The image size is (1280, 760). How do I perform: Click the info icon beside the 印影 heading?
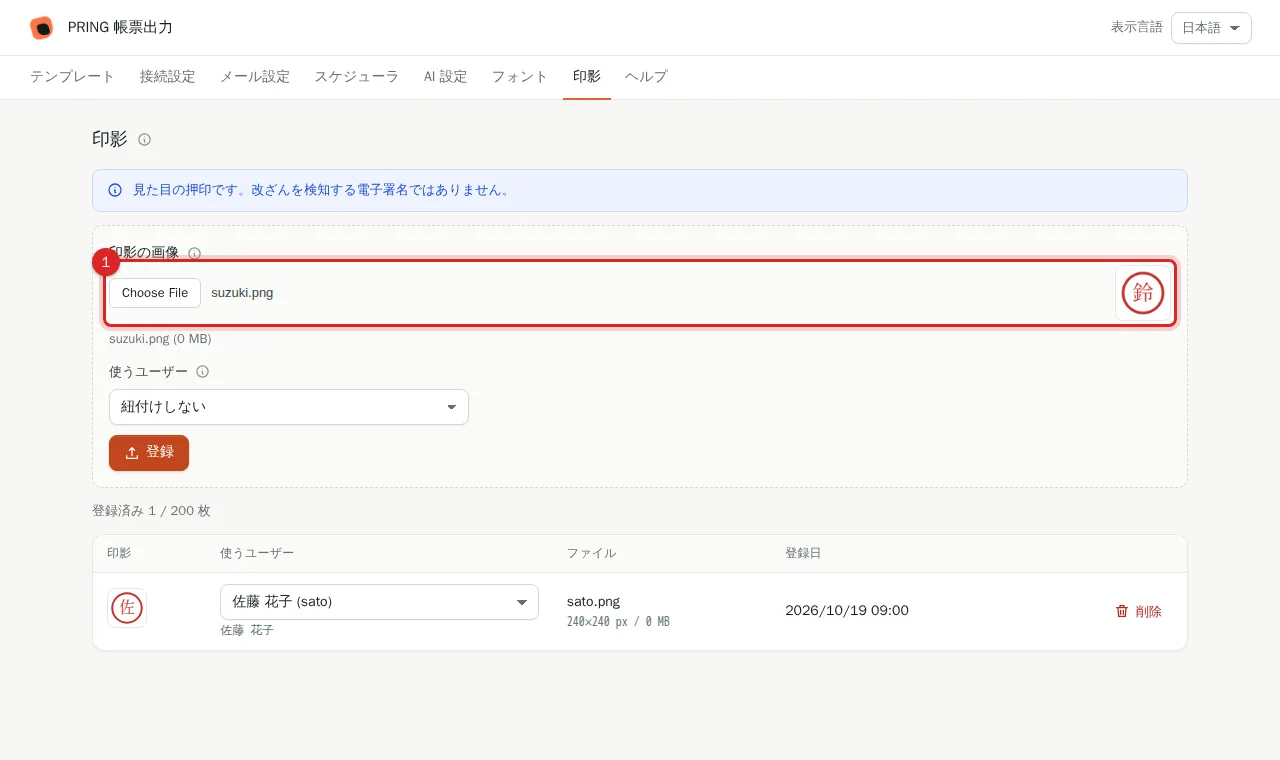[144, 140]
